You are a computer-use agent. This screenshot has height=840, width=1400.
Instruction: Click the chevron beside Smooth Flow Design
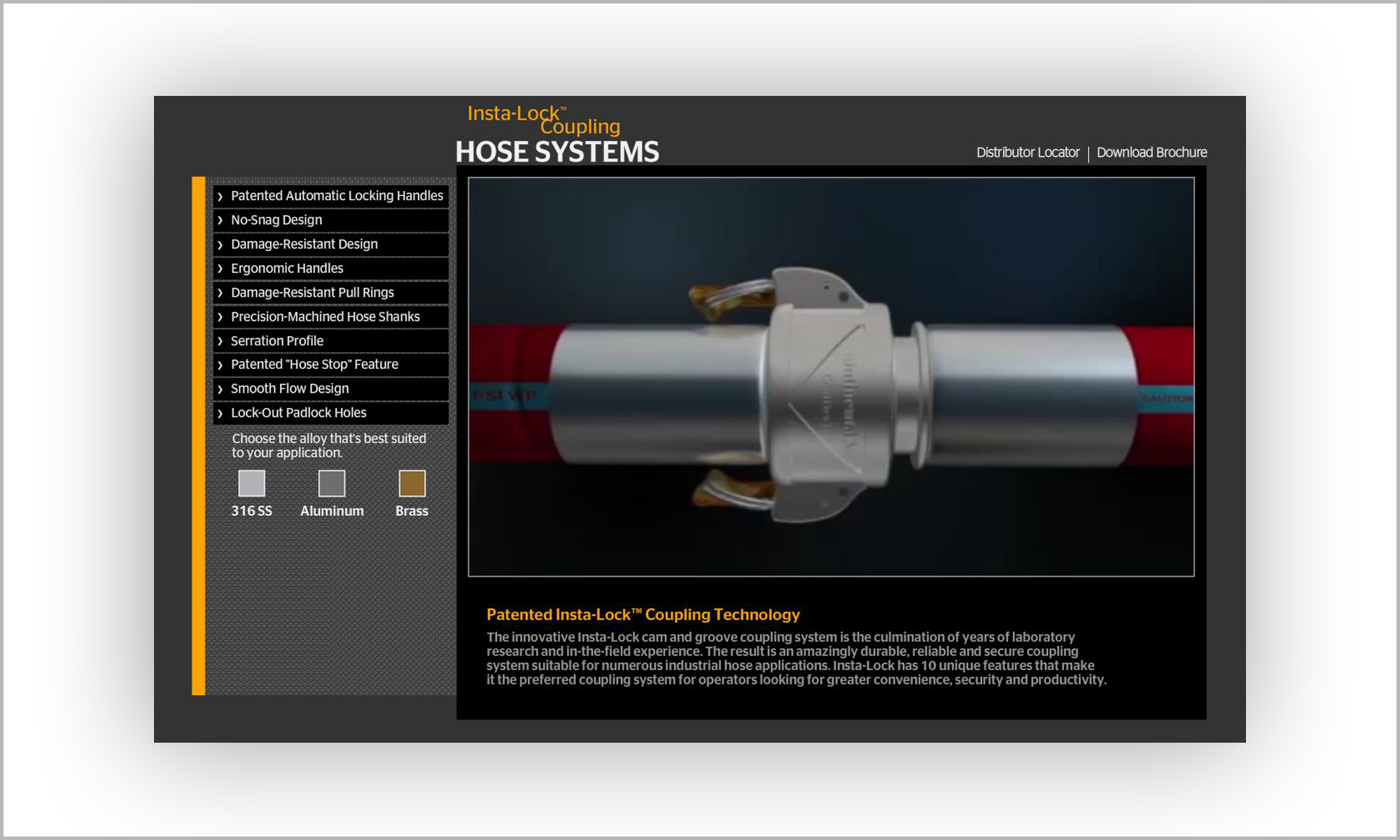220,389
